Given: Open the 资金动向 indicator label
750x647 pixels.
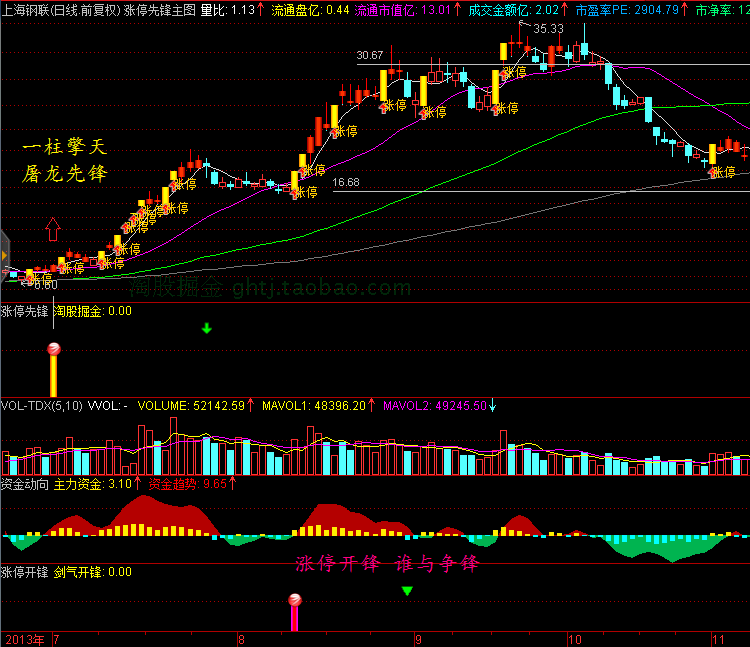Looking at the screenshot, I should coord(25,483).
